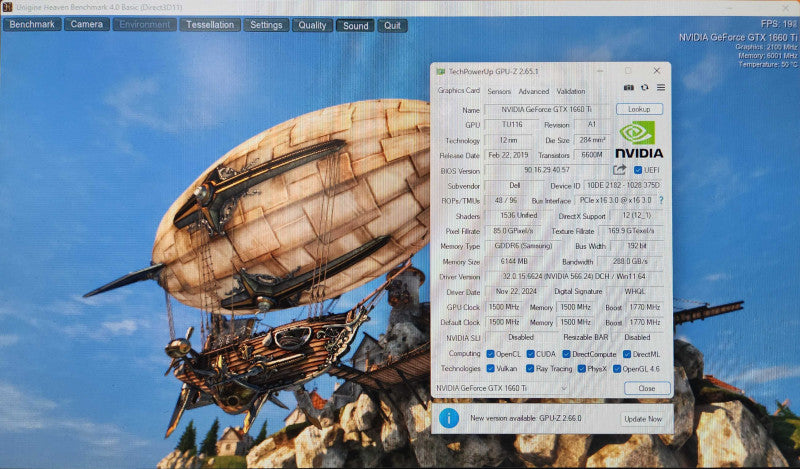This screenshot has height=469, width=800.
Task: Open the Benchmark menu in Heaven
Action: 32,24
